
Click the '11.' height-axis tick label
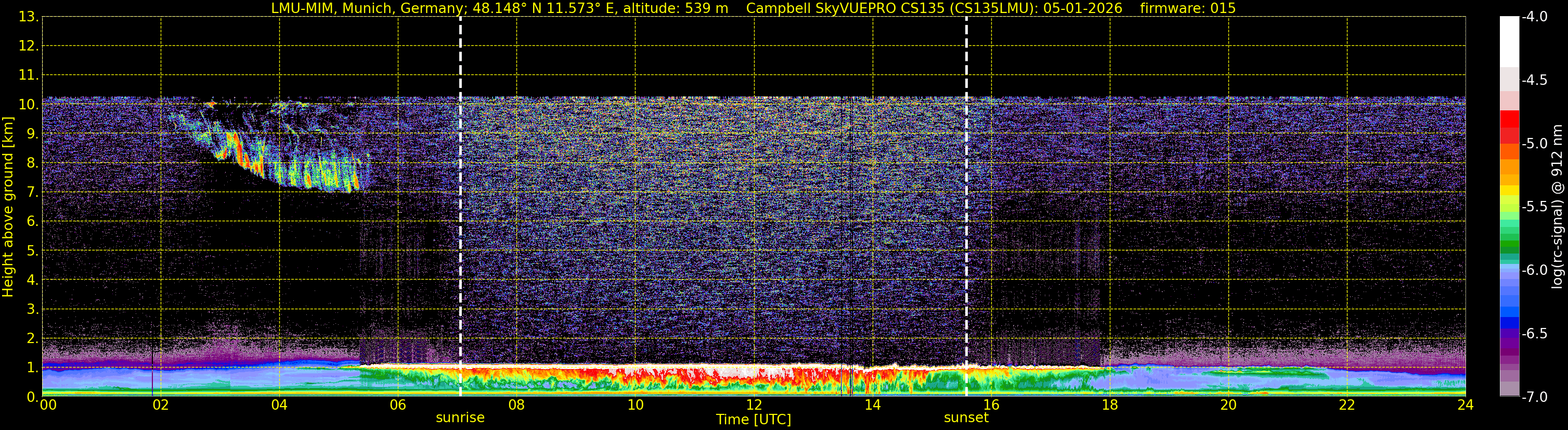[x=29, y=75]
